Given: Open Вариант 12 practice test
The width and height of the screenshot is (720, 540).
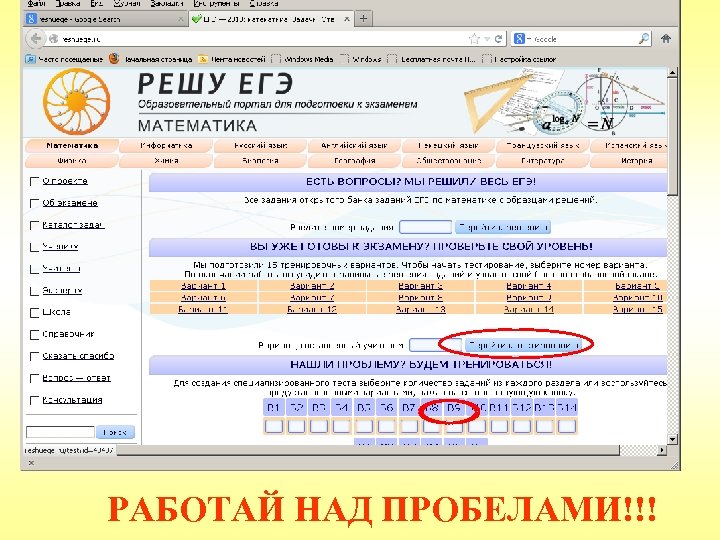Looking at the screenshot, I should tap(312, 309).
